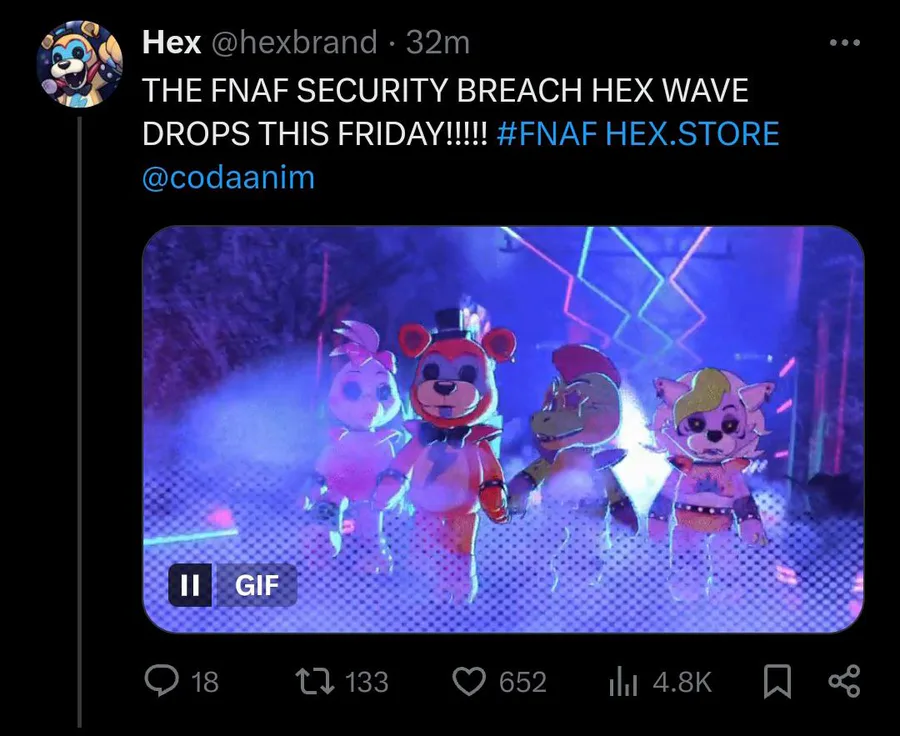Repost the tweet using the retweet icon
The width and height of the screenshot is (900, 736).
(x=314, y=681)
